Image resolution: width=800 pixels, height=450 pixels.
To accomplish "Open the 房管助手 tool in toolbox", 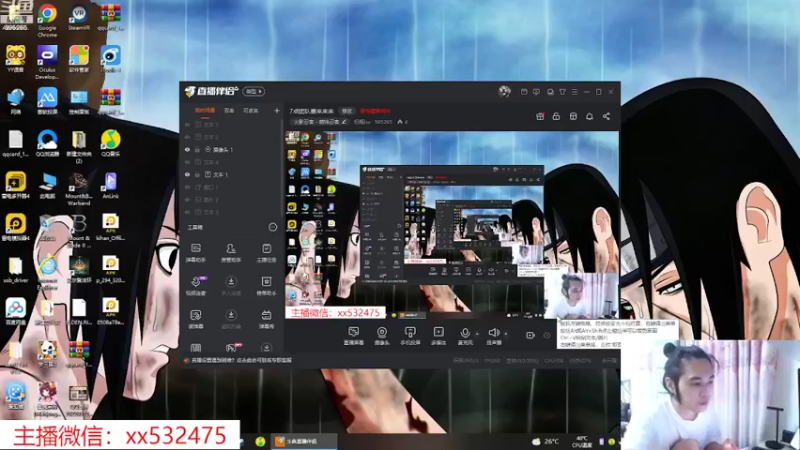I will click(231, 253).
